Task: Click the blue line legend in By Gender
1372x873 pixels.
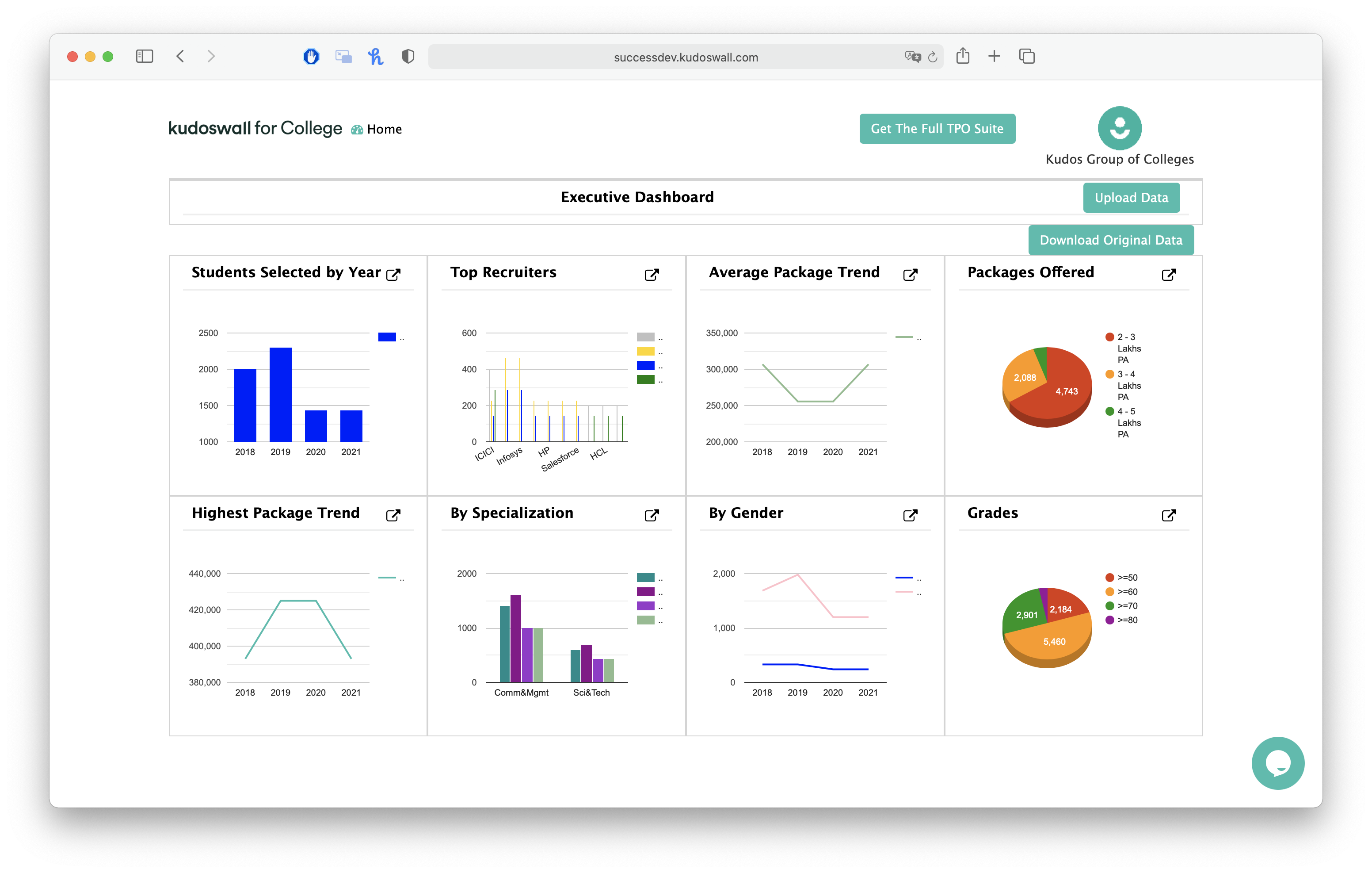Action: coord(903,578)
